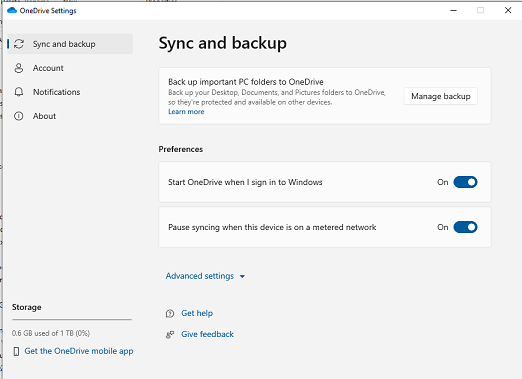Click the Give feedback people icon
Image resolution: width=522 pixels, height=379 pixels.
coord(170,334)
